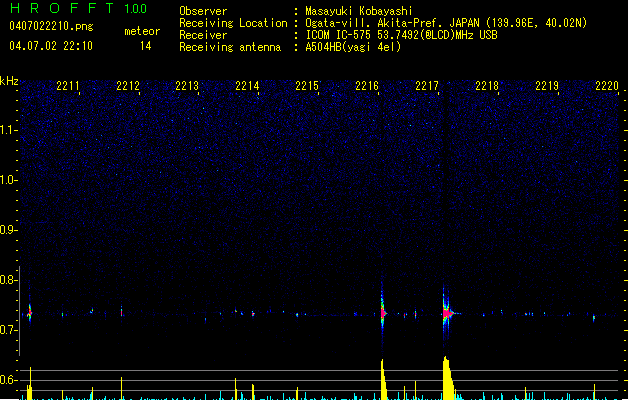Click observer name Masayuki Kobayashi

(x=359, y=11)
